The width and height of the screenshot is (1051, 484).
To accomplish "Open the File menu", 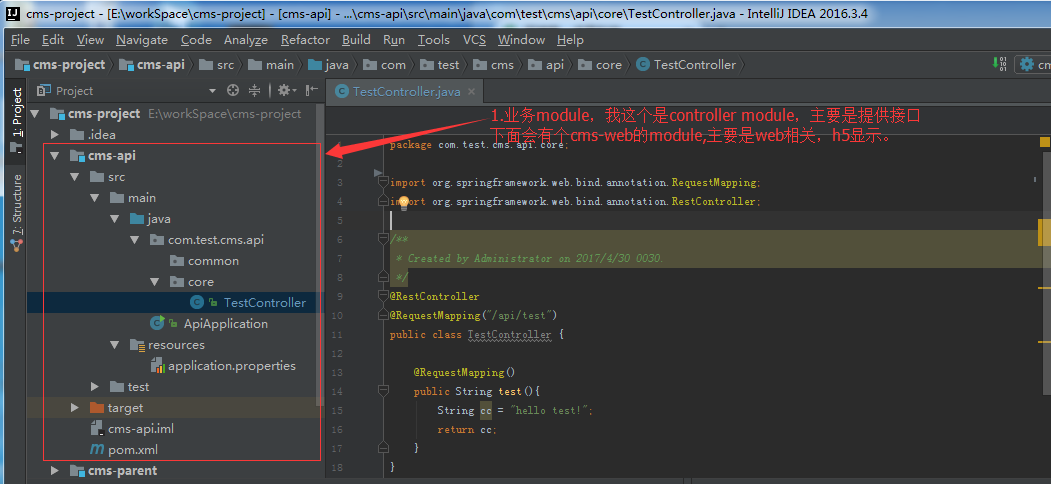I will [20, 40].
